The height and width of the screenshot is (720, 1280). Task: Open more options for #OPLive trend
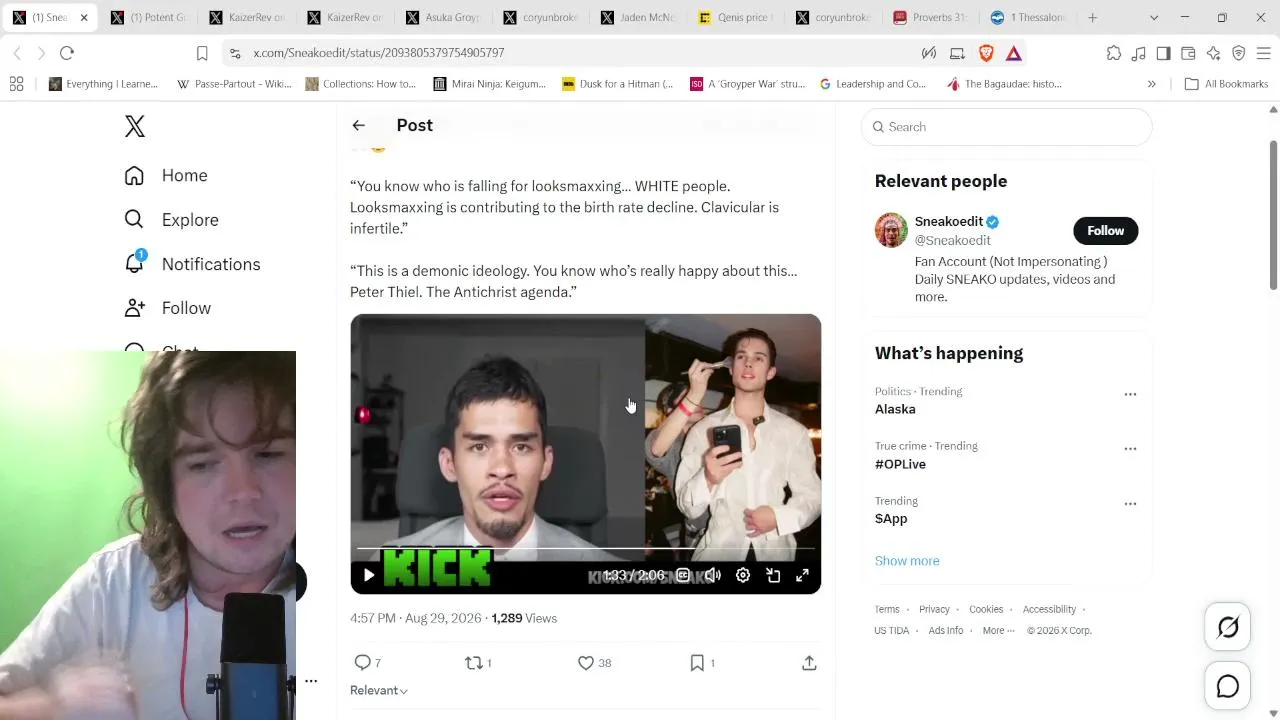pyautogui.click(x=1130, y=449)
